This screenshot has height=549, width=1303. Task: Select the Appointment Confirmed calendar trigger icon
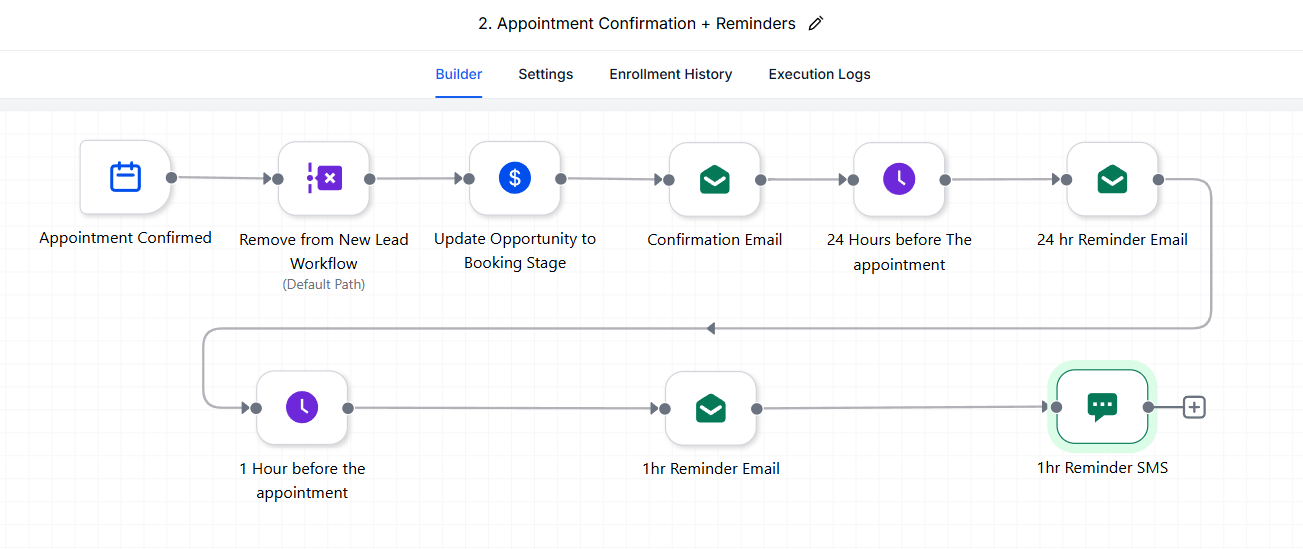pyautogui.click(x=125, y=177)
